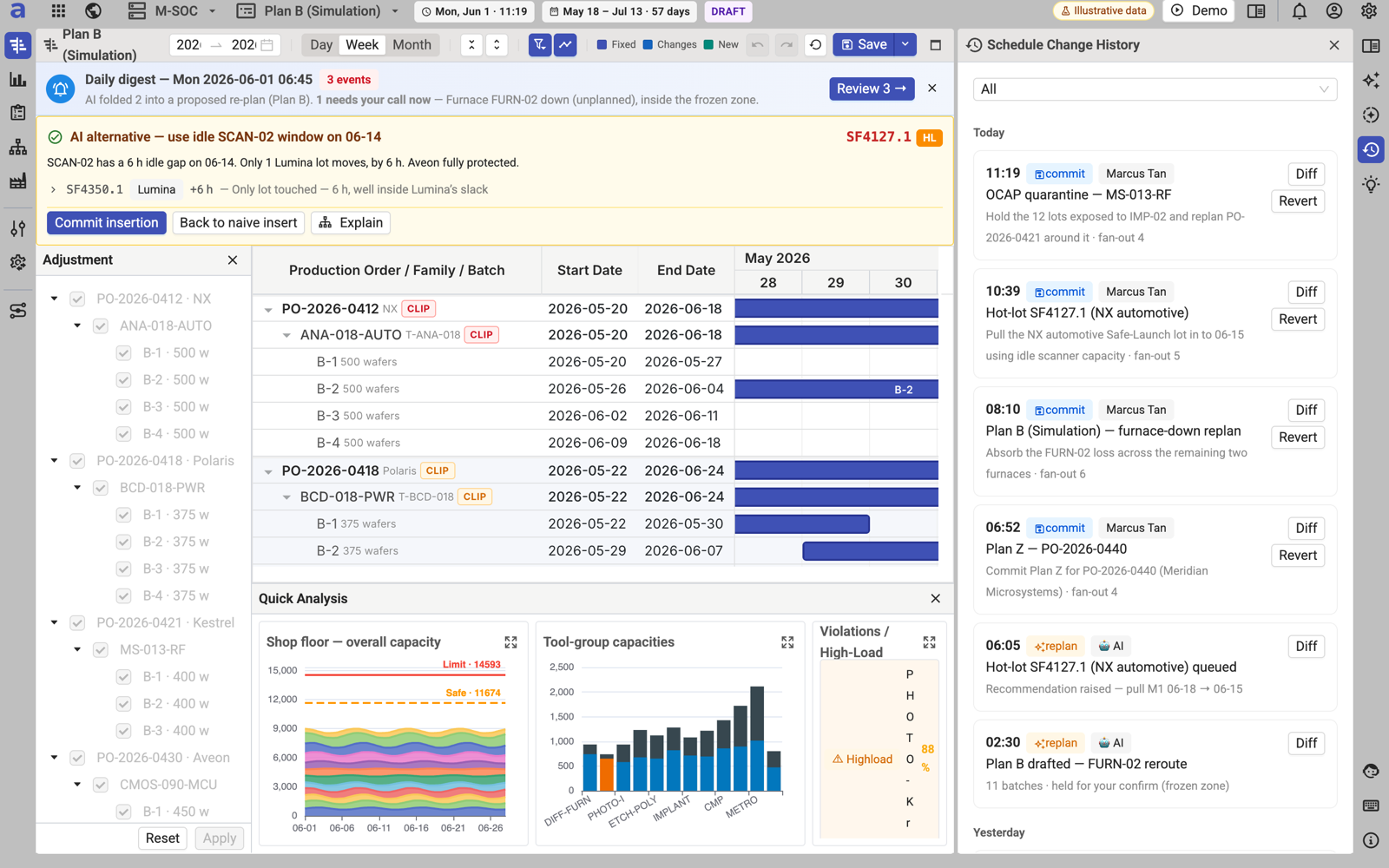This screenshot has height=868, width=1389.
Task: Open the bar chart view in left sidebar
Action: click(x=17, y=80)
